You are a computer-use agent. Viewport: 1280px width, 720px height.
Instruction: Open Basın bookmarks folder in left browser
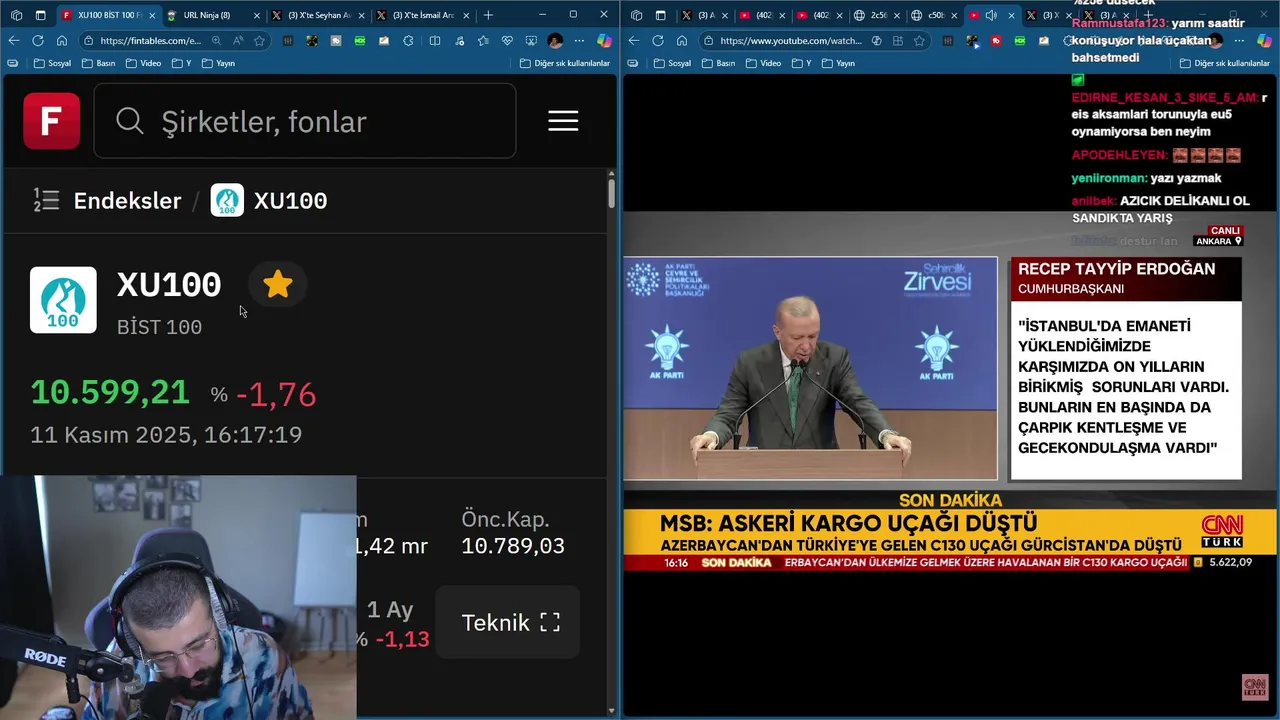tap(98, 63)
